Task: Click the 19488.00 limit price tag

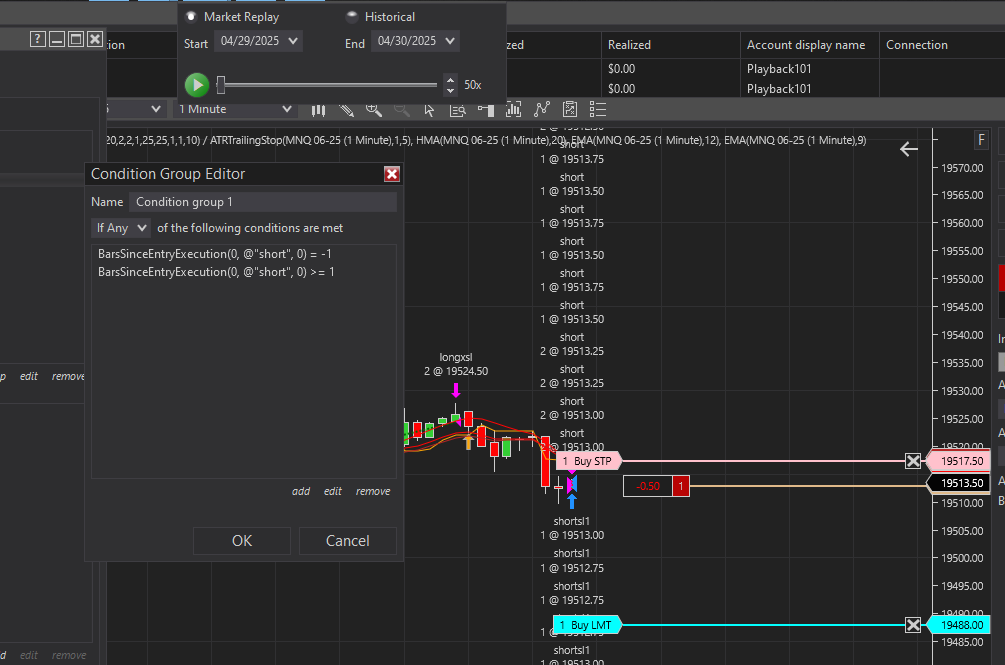Action: tap(959, 625)
